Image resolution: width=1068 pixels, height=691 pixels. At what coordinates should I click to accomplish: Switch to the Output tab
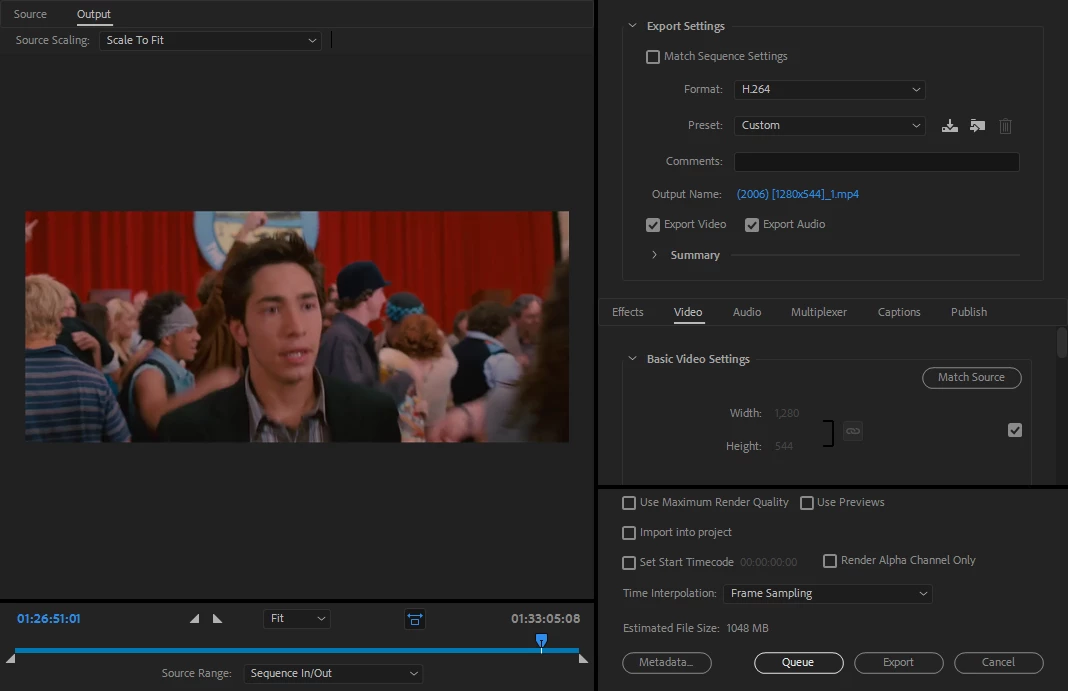(x=93, y=14)
